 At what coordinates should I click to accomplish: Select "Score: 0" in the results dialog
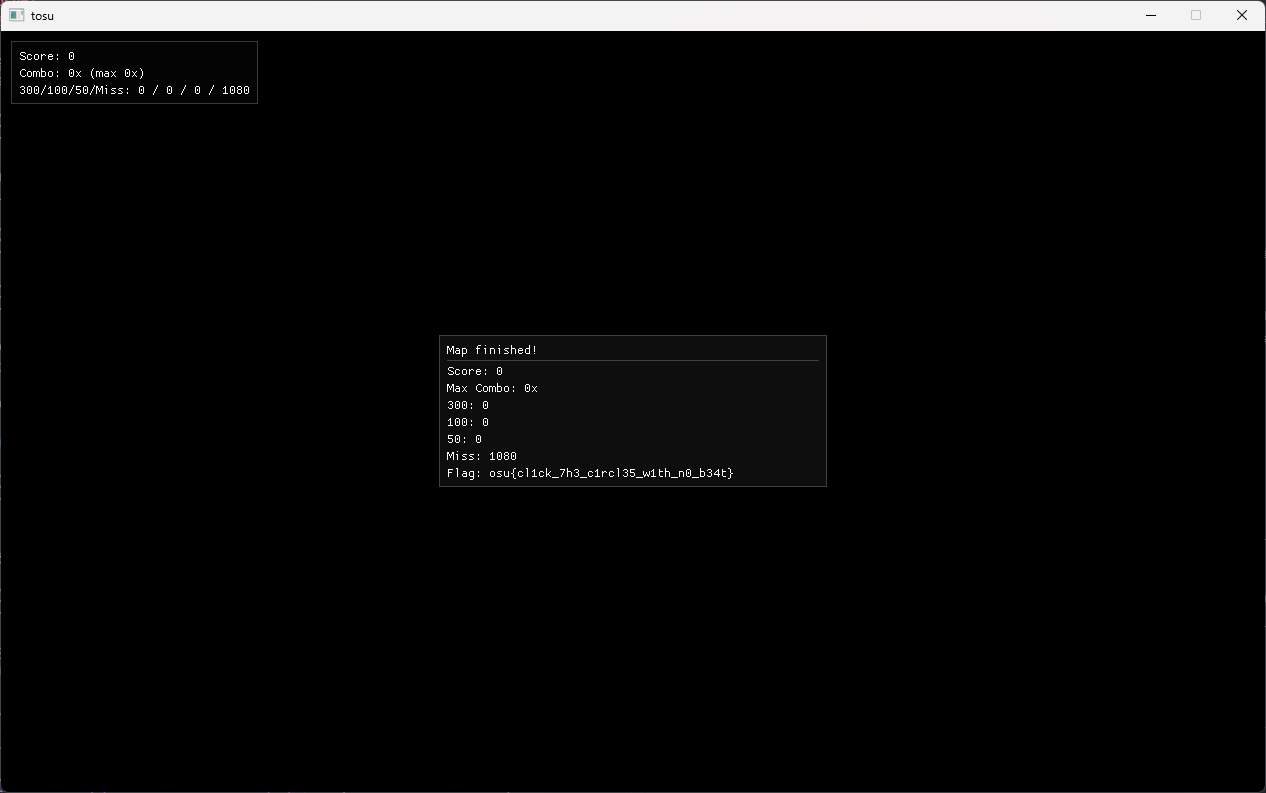point(475,371)
